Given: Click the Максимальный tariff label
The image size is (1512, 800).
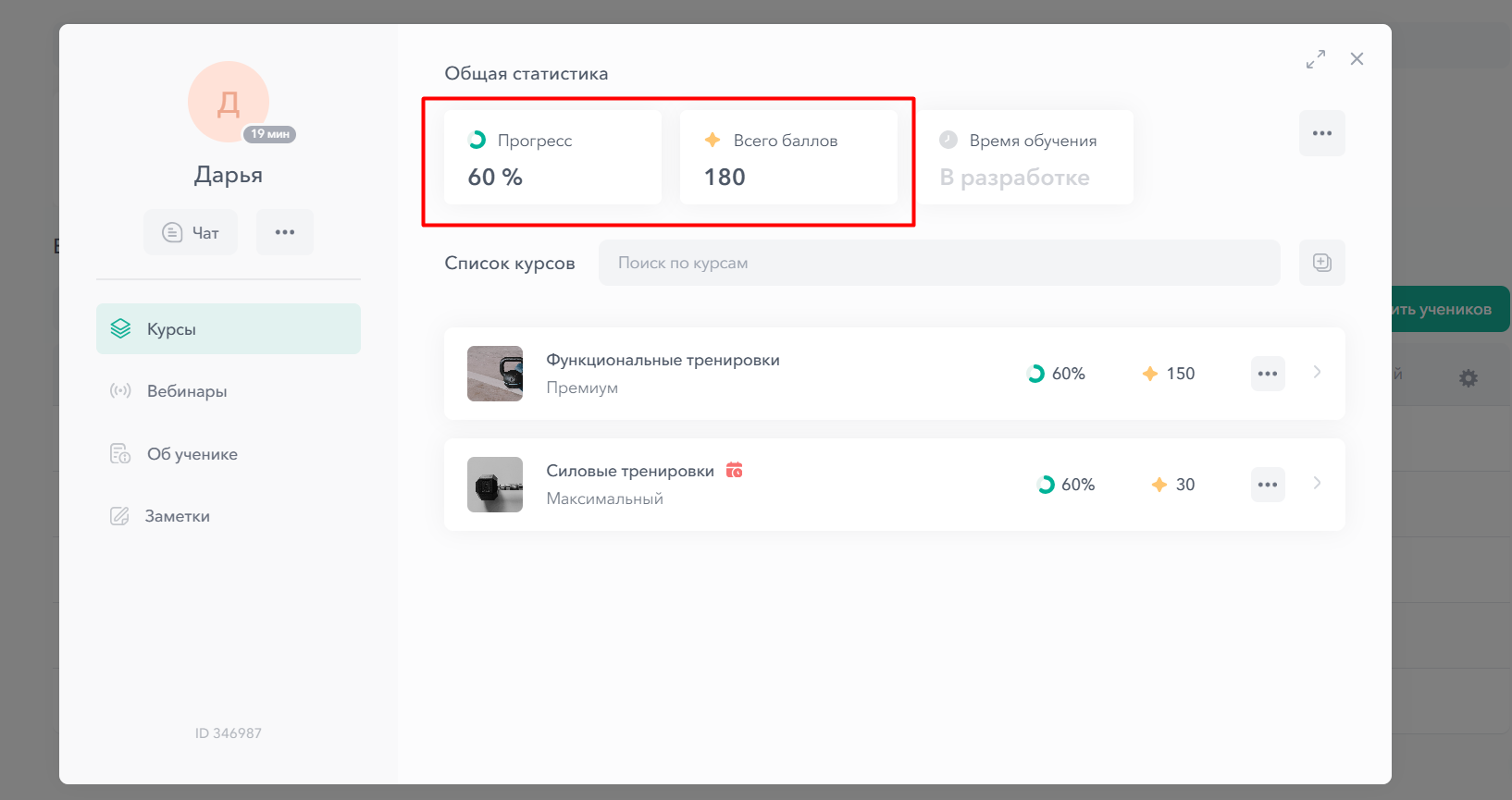Looking at the screenshot, I should [x=604, y=498].
